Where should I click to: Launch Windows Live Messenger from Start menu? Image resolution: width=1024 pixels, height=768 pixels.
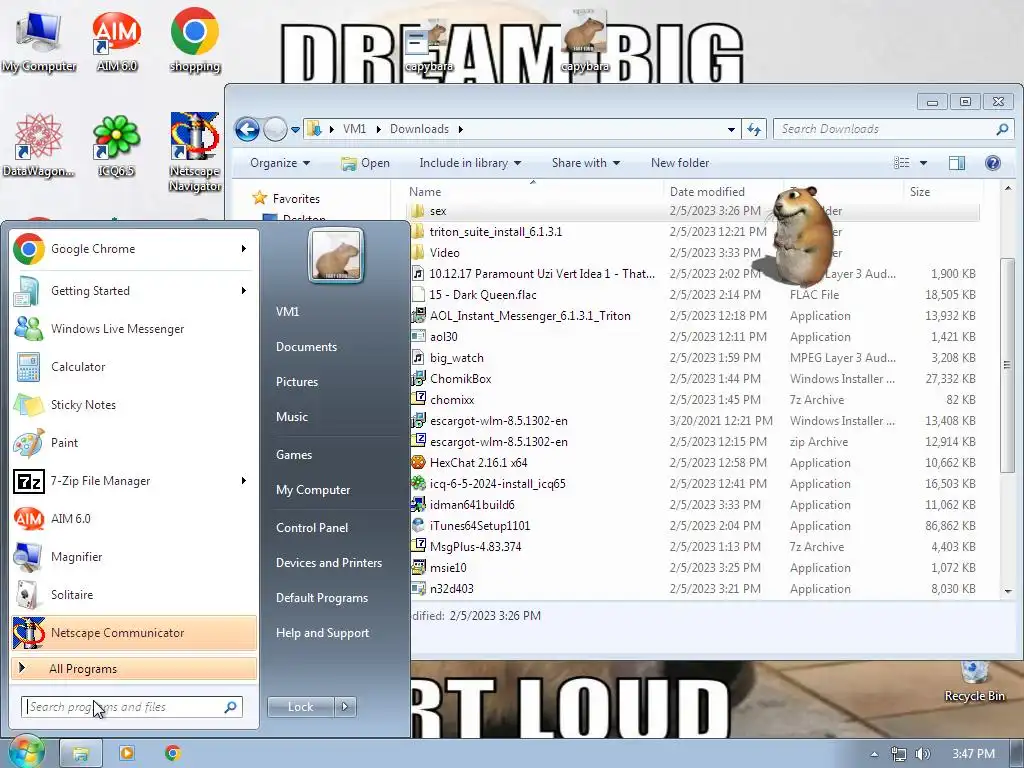[134, 328]
